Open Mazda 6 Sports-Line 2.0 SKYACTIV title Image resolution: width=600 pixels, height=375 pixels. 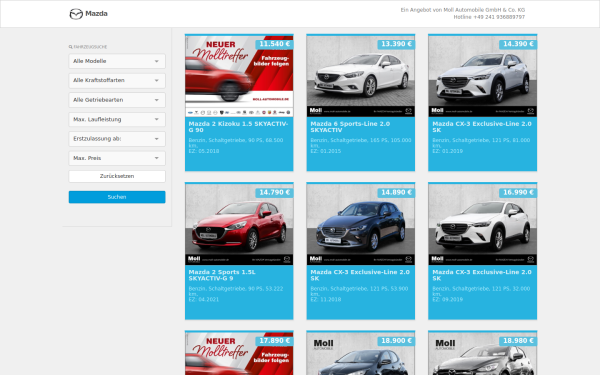(x=350, y=127)
